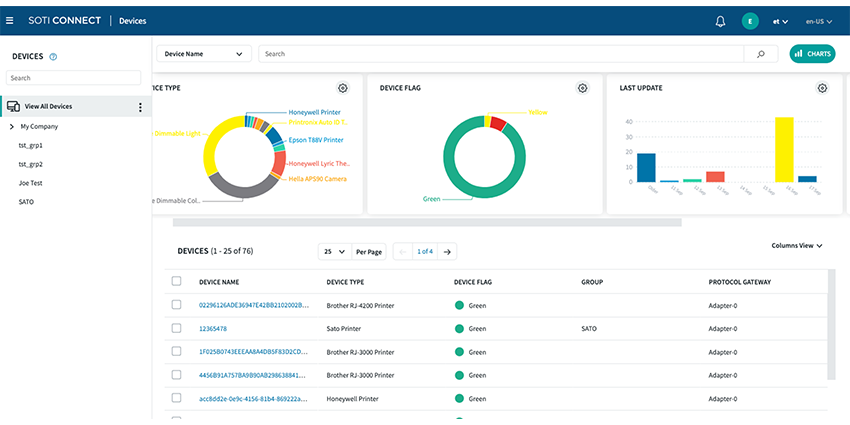Click the Green label in Device Flag chart
This screenshot has width=850, height=425.
(x=432, y=199)
